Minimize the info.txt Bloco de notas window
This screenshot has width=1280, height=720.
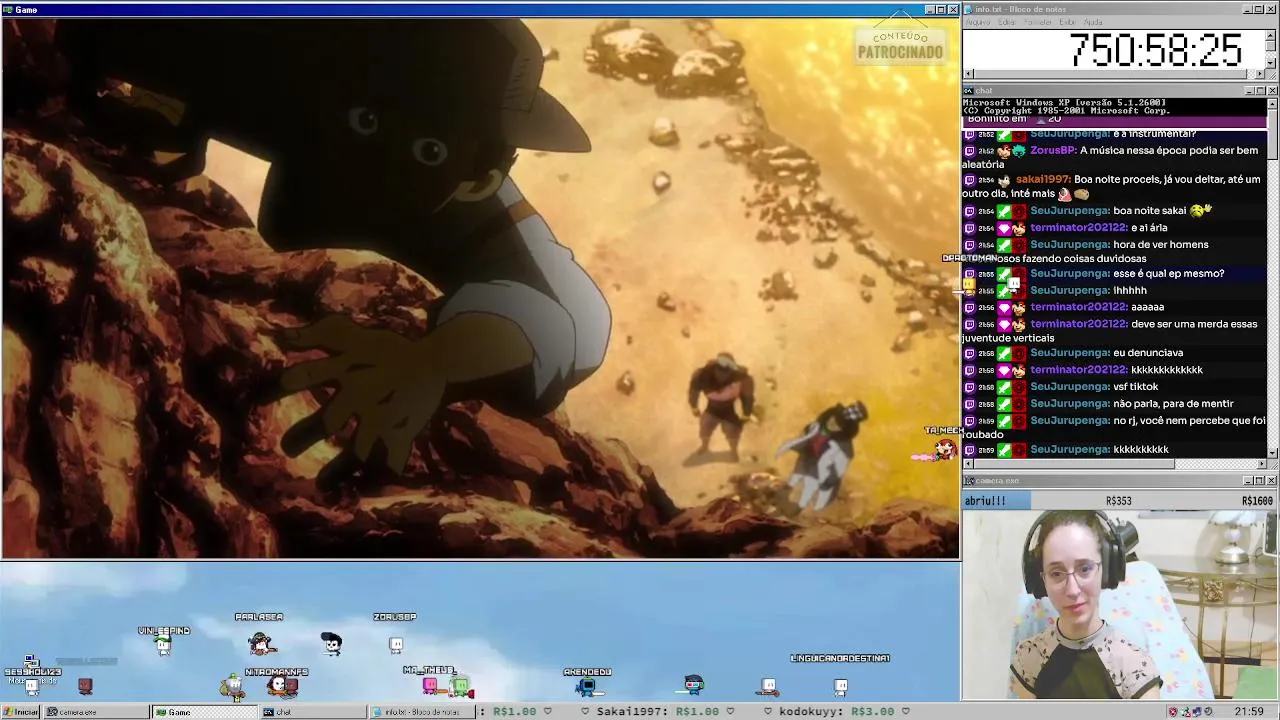1248,9
